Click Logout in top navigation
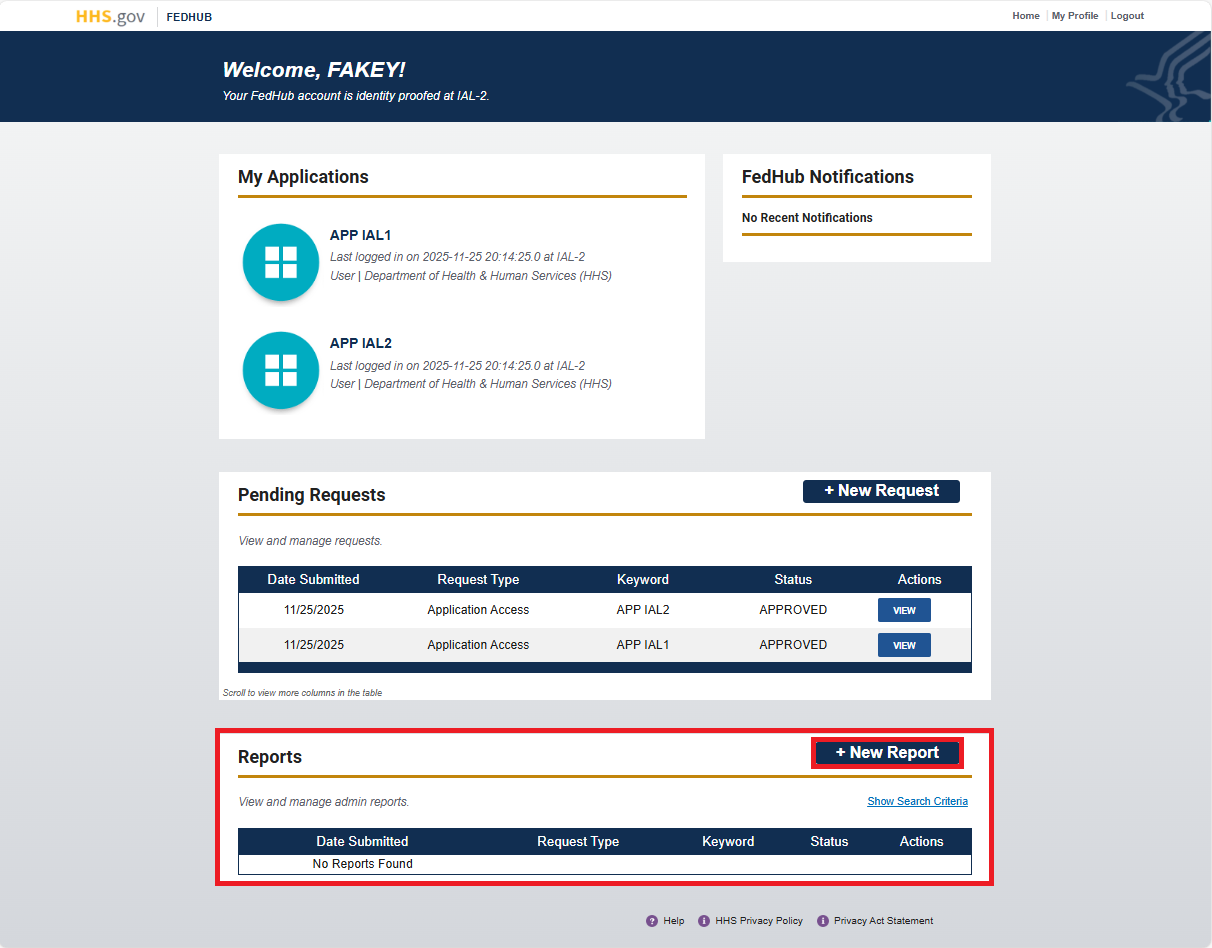Image resolution: width=1212 pixels, height=948 pixels. click(x=1127, y=16)
